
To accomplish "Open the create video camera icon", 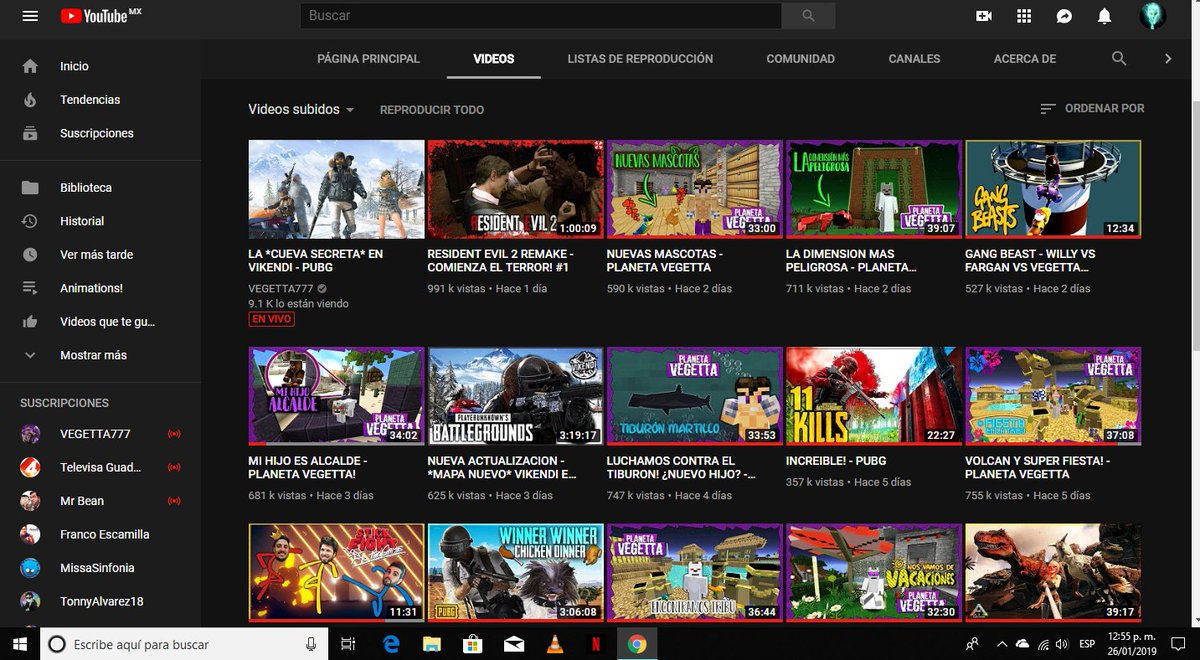I will 984,16.
